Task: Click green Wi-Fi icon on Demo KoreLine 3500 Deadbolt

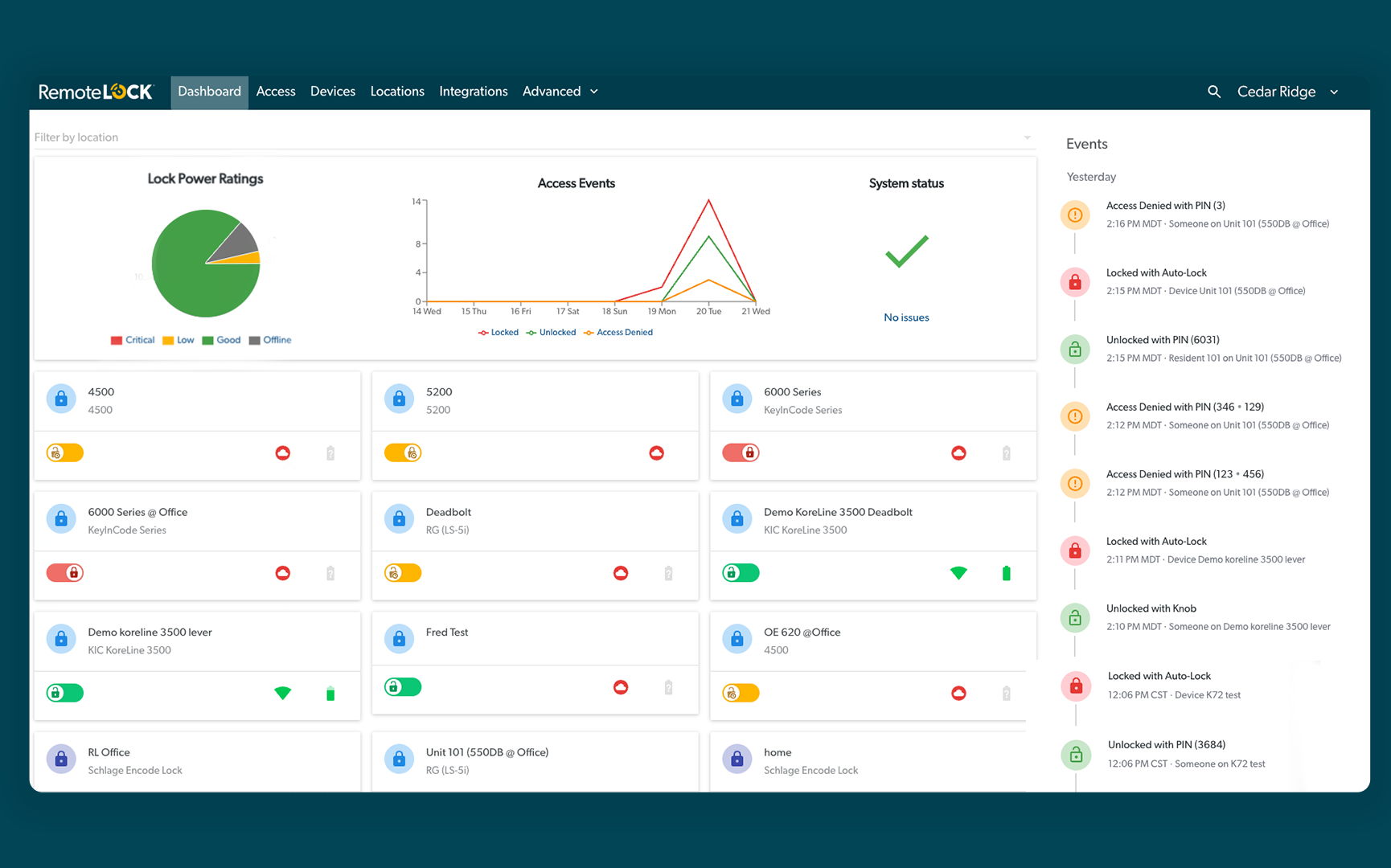Action: pyautogui.click(x=958, y=573)
